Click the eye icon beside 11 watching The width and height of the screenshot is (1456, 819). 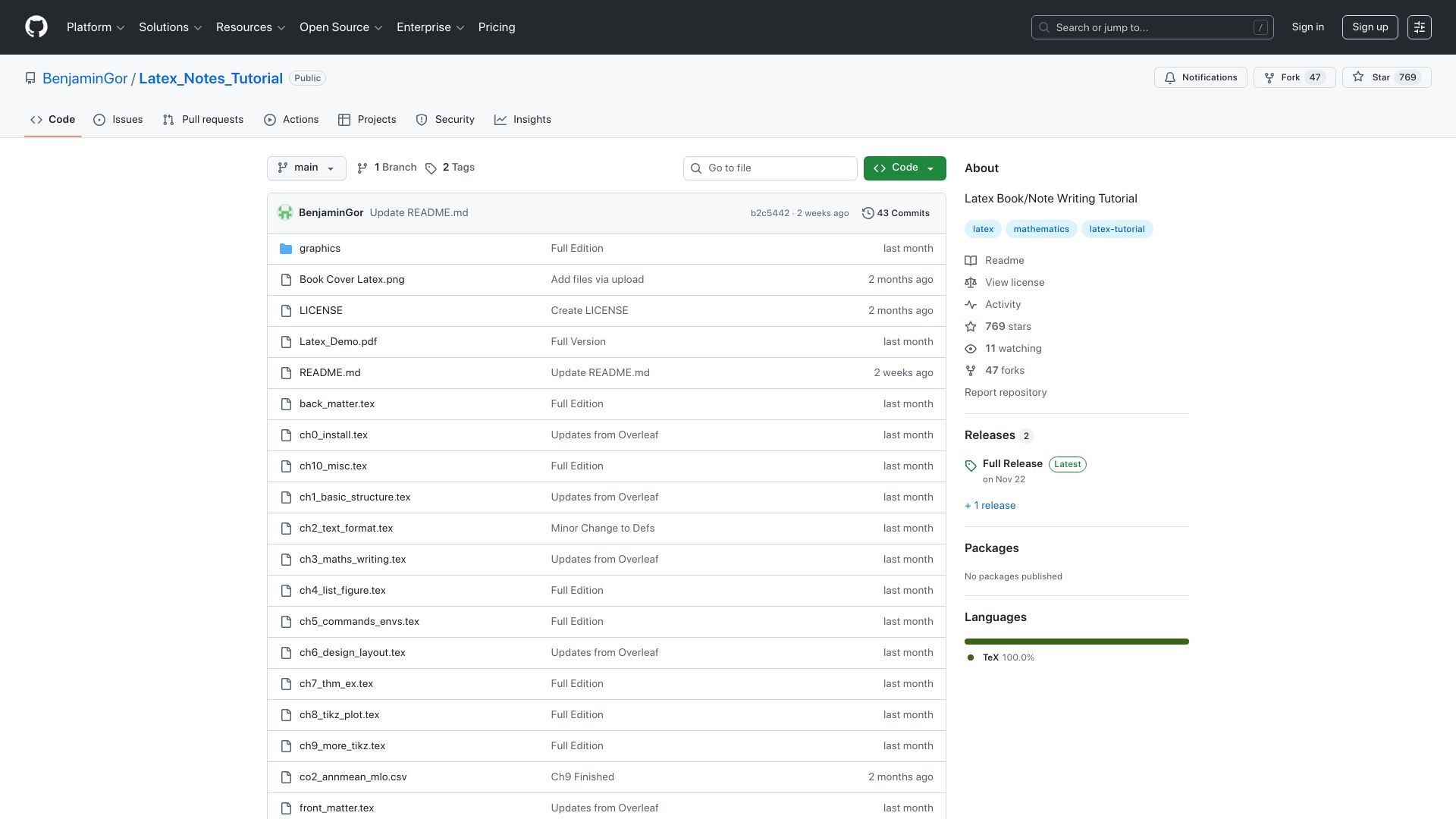pyautogui.click(x=971, y=349)
